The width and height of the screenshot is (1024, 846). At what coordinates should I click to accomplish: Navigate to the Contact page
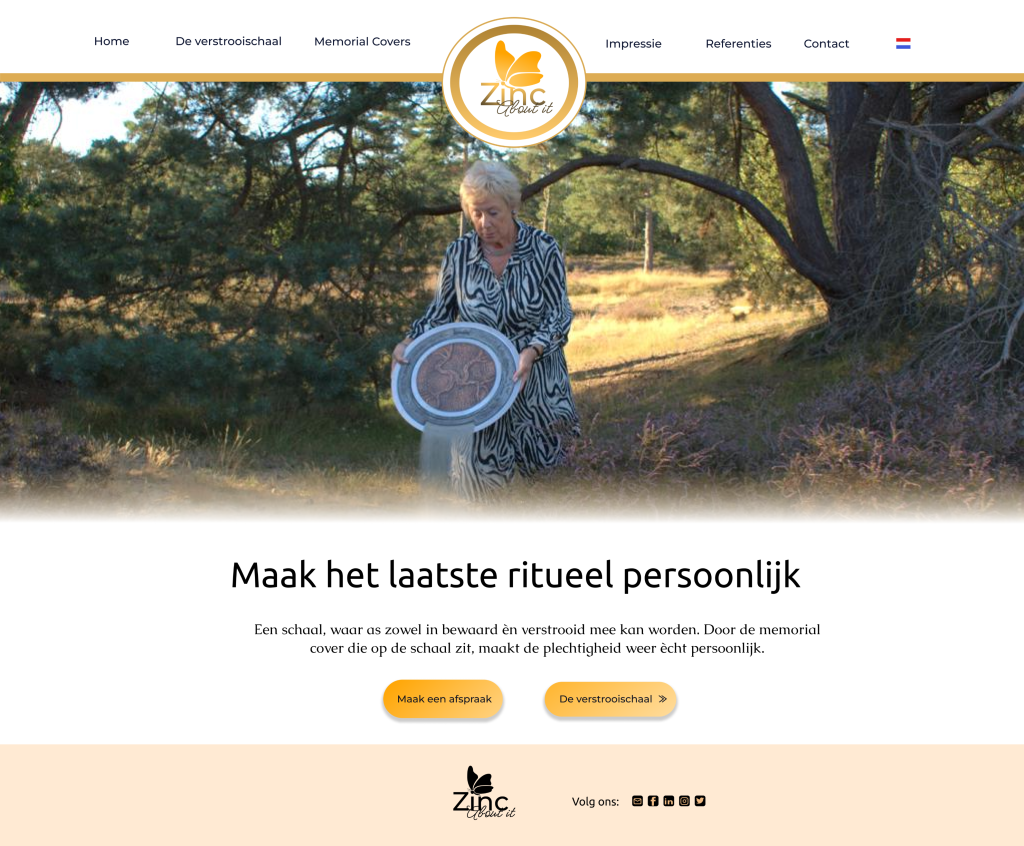[x=826, y=44]
